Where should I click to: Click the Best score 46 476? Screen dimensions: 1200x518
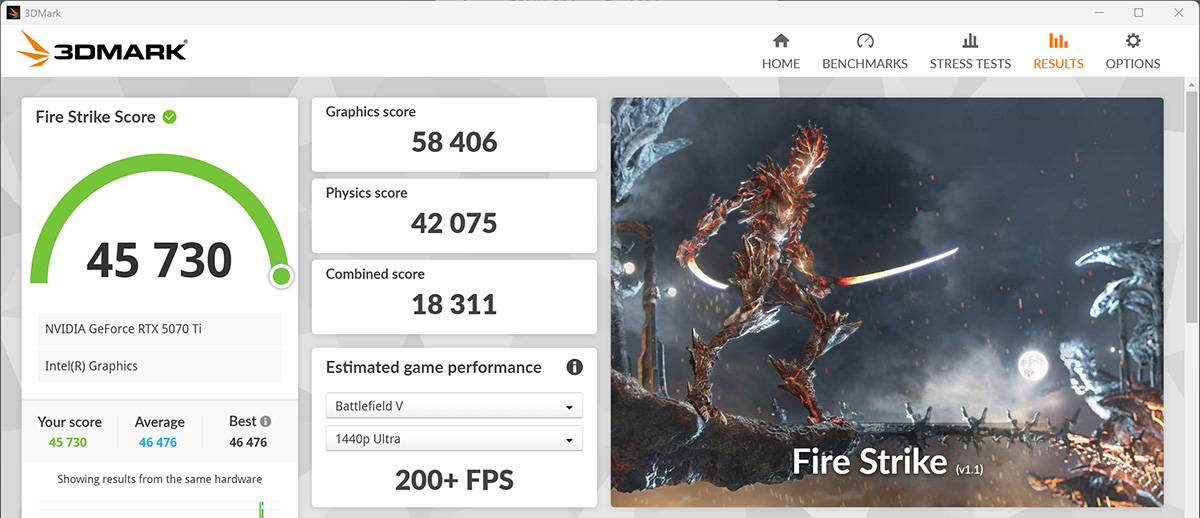coord(248,442)
